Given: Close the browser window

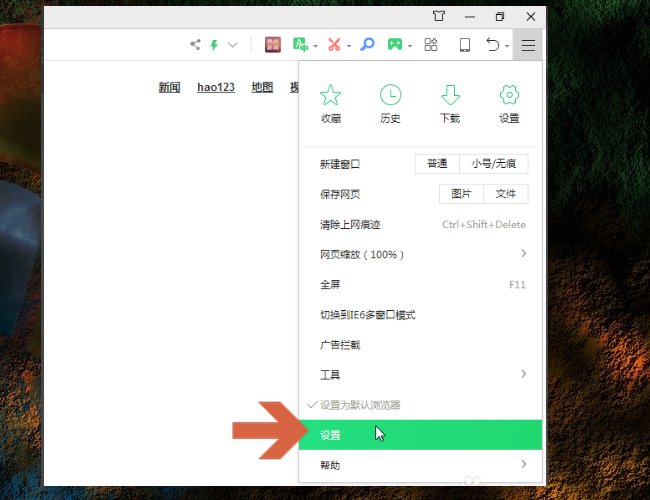Looking at the screenshot, I should pos(531,17).
